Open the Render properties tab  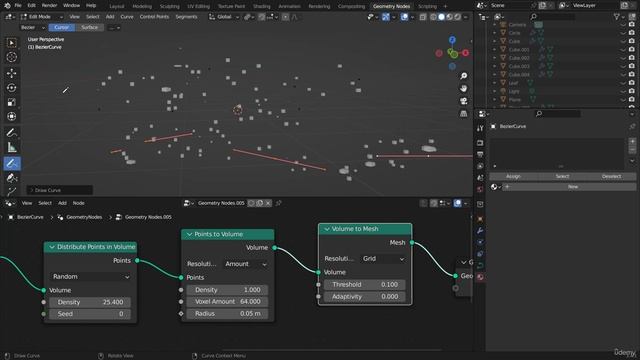point(480,143)
